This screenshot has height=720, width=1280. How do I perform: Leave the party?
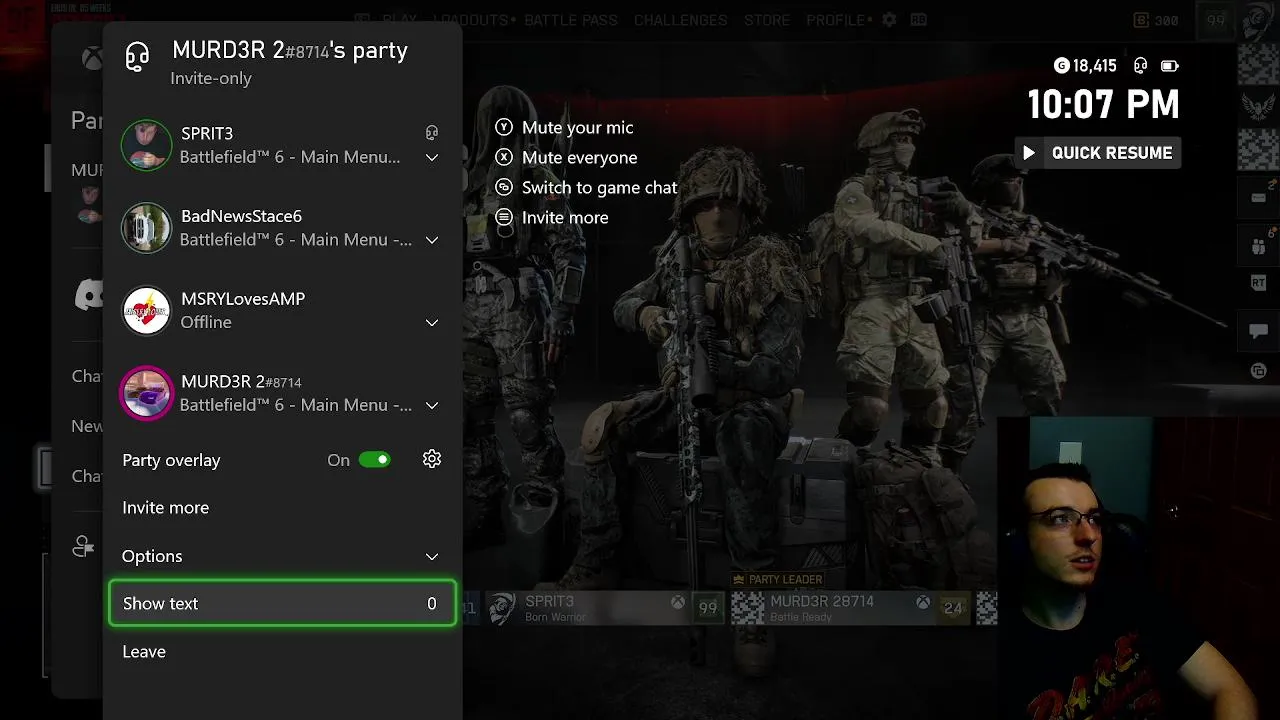pos(144,652)
